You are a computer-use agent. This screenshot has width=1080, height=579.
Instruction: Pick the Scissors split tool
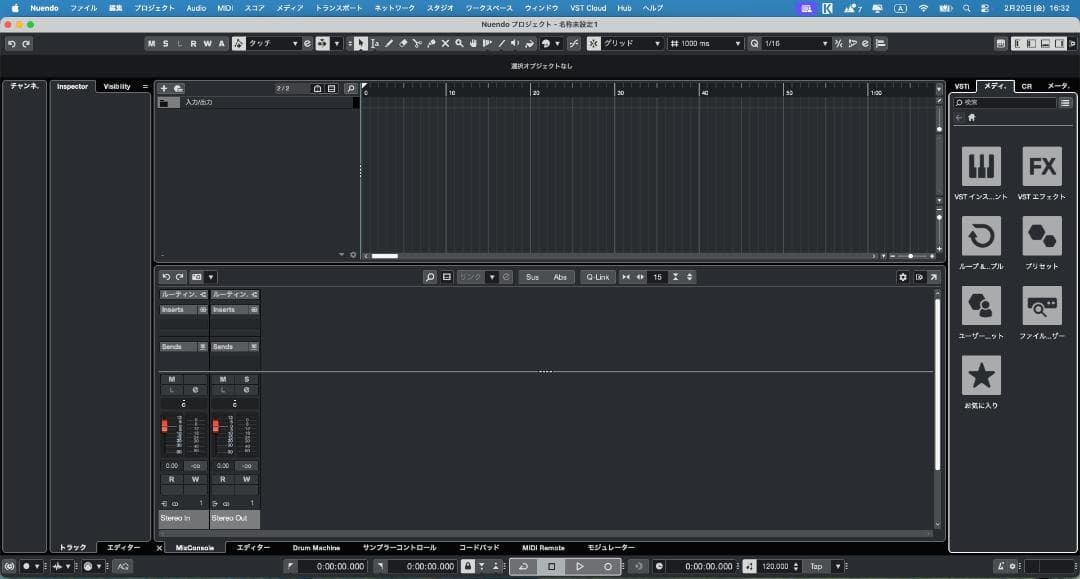point(417,44)
